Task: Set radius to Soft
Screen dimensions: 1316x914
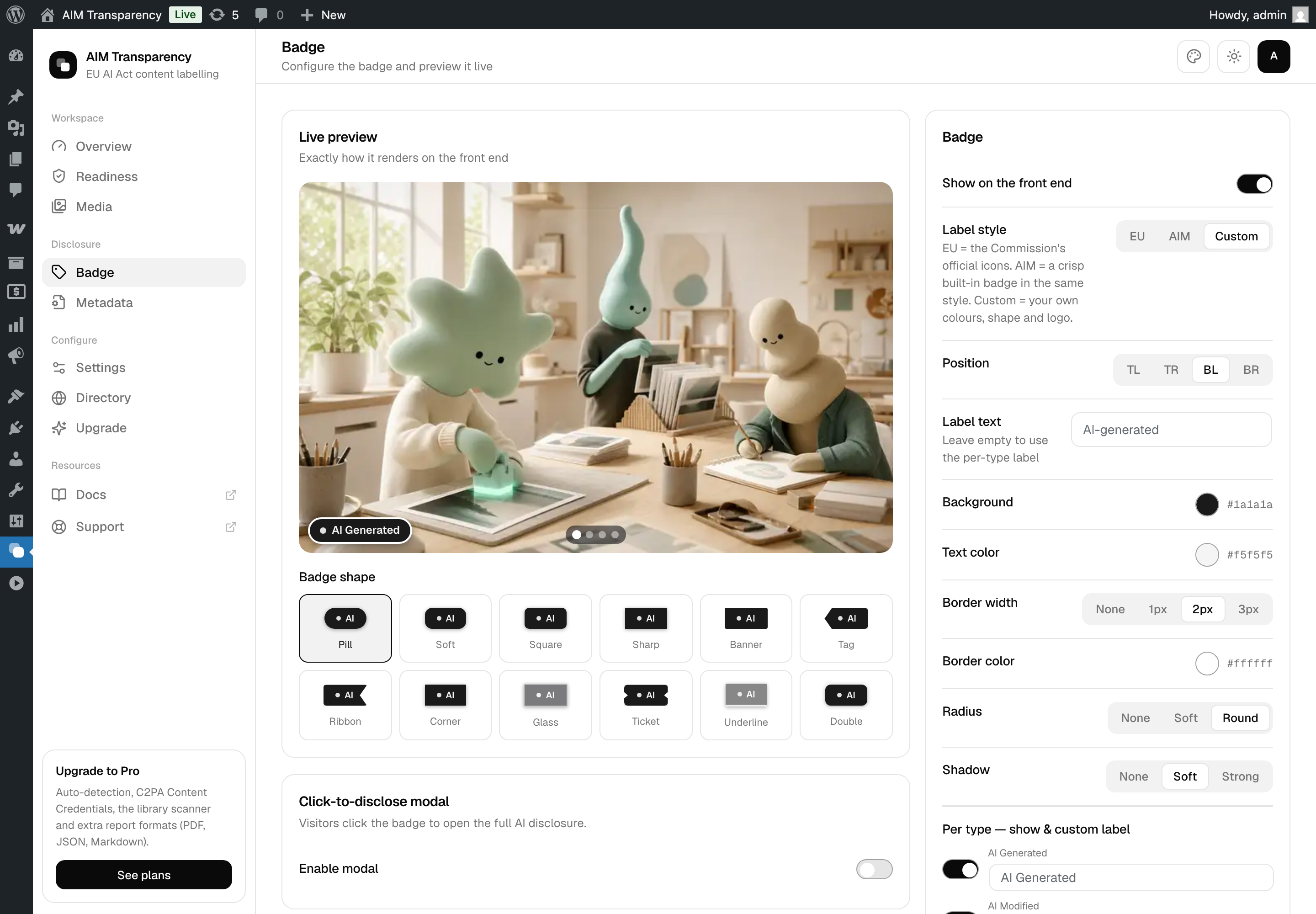Action: 1185,717
